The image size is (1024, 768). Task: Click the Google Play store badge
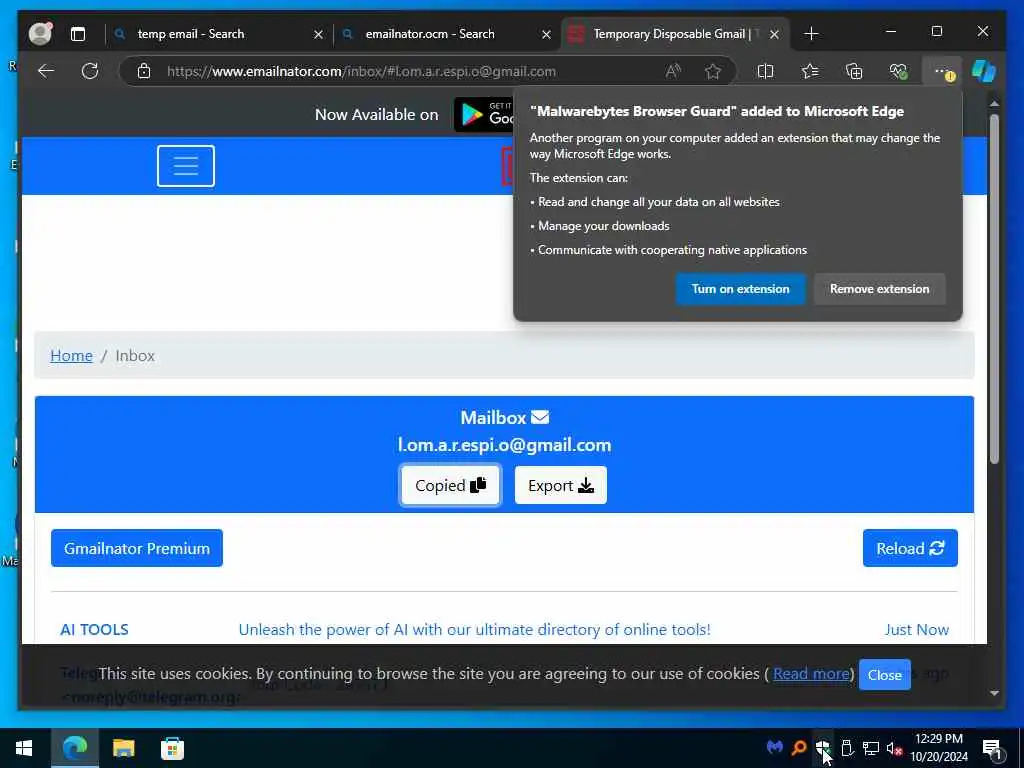(484, 114)
